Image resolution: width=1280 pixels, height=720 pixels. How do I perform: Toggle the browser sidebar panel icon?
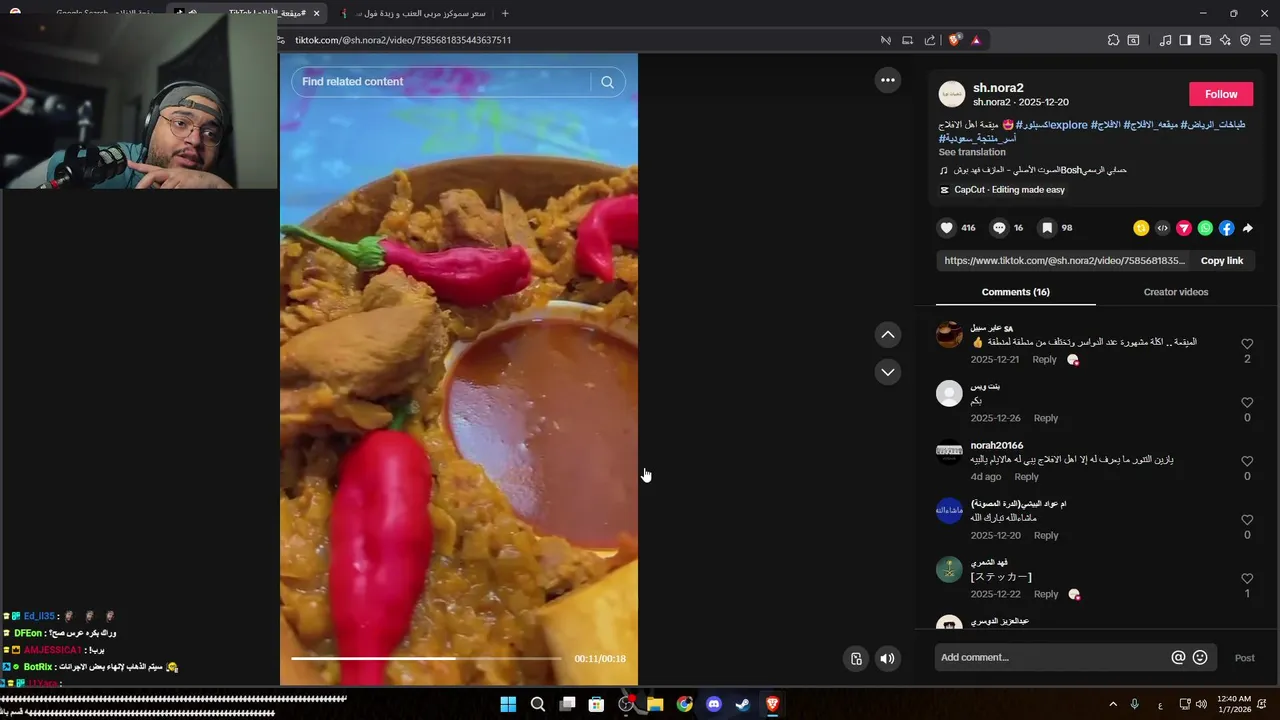point(1185,40)
